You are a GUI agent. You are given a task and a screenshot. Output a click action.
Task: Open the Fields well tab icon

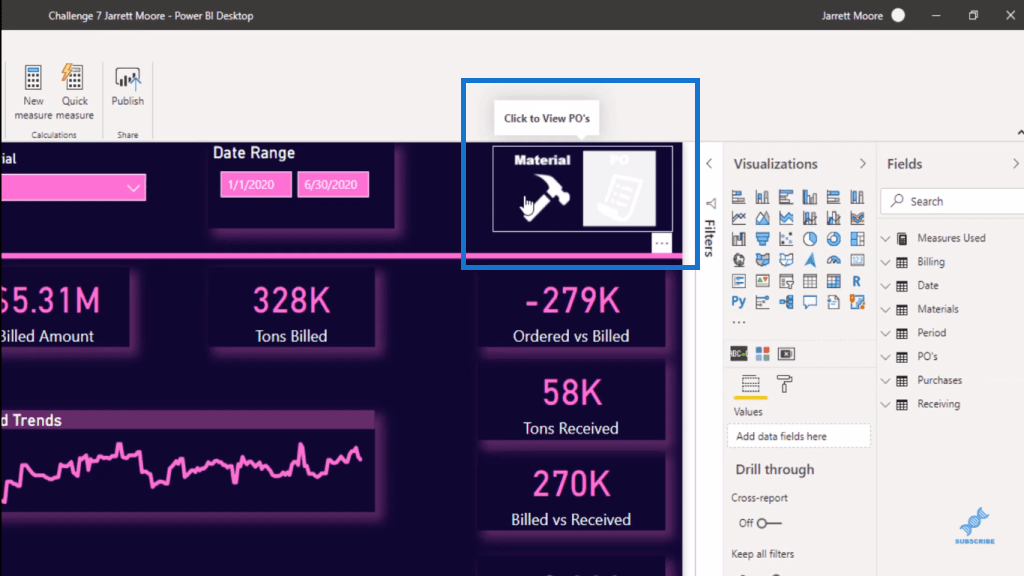[x=750, y=384]
